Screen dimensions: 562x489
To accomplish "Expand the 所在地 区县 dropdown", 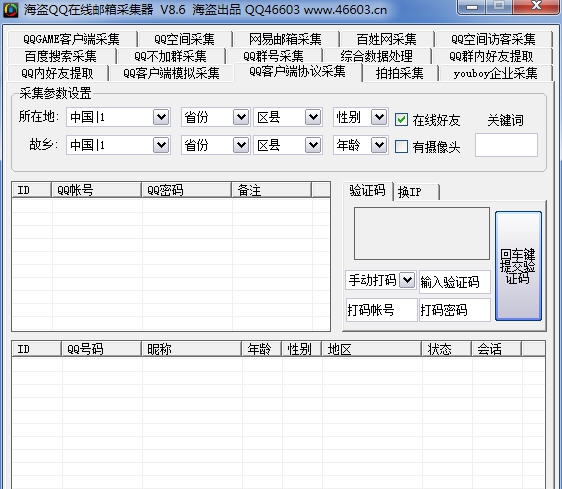I will click(313, 117).
